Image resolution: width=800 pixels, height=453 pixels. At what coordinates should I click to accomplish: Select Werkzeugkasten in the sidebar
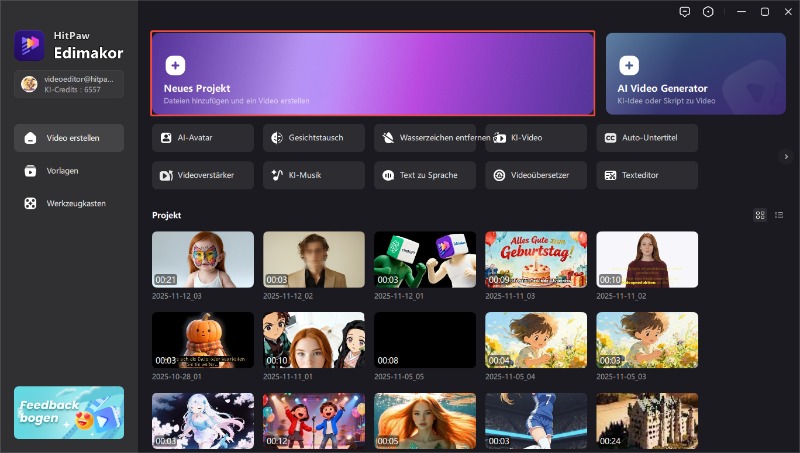69,204
